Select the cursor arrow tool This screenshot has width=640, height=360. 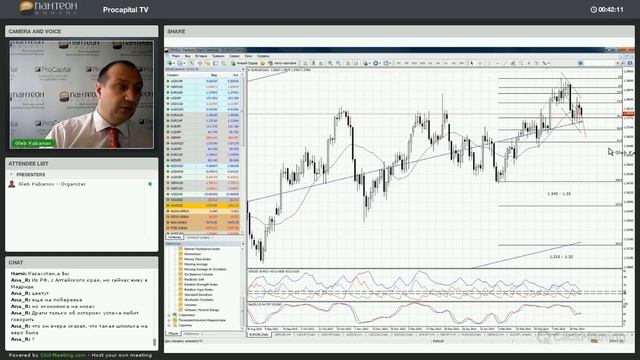pos(472,63)
